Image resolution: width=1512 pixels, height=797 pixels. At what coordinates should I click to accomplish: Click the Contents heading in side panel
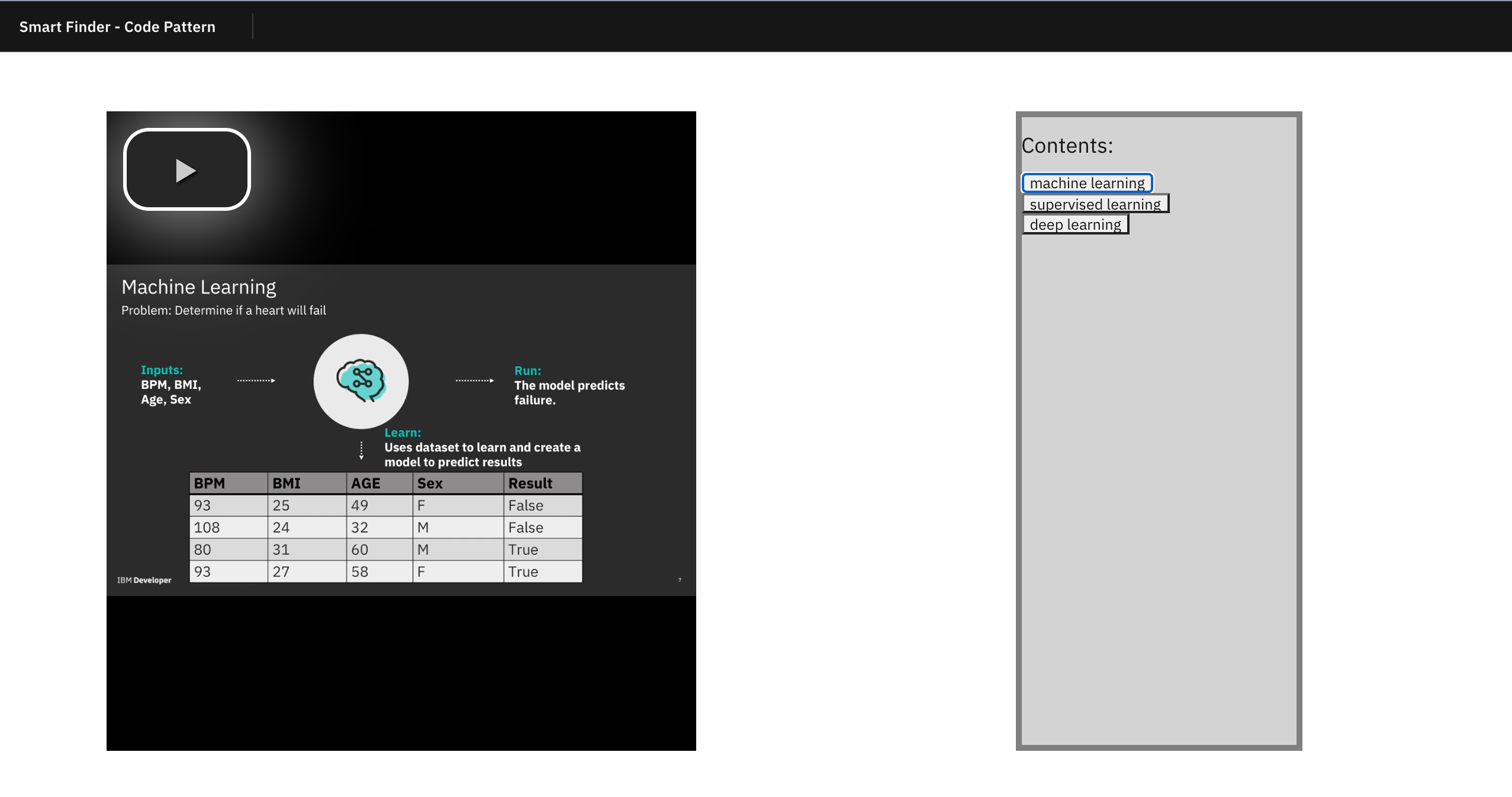pos(1067,146)
